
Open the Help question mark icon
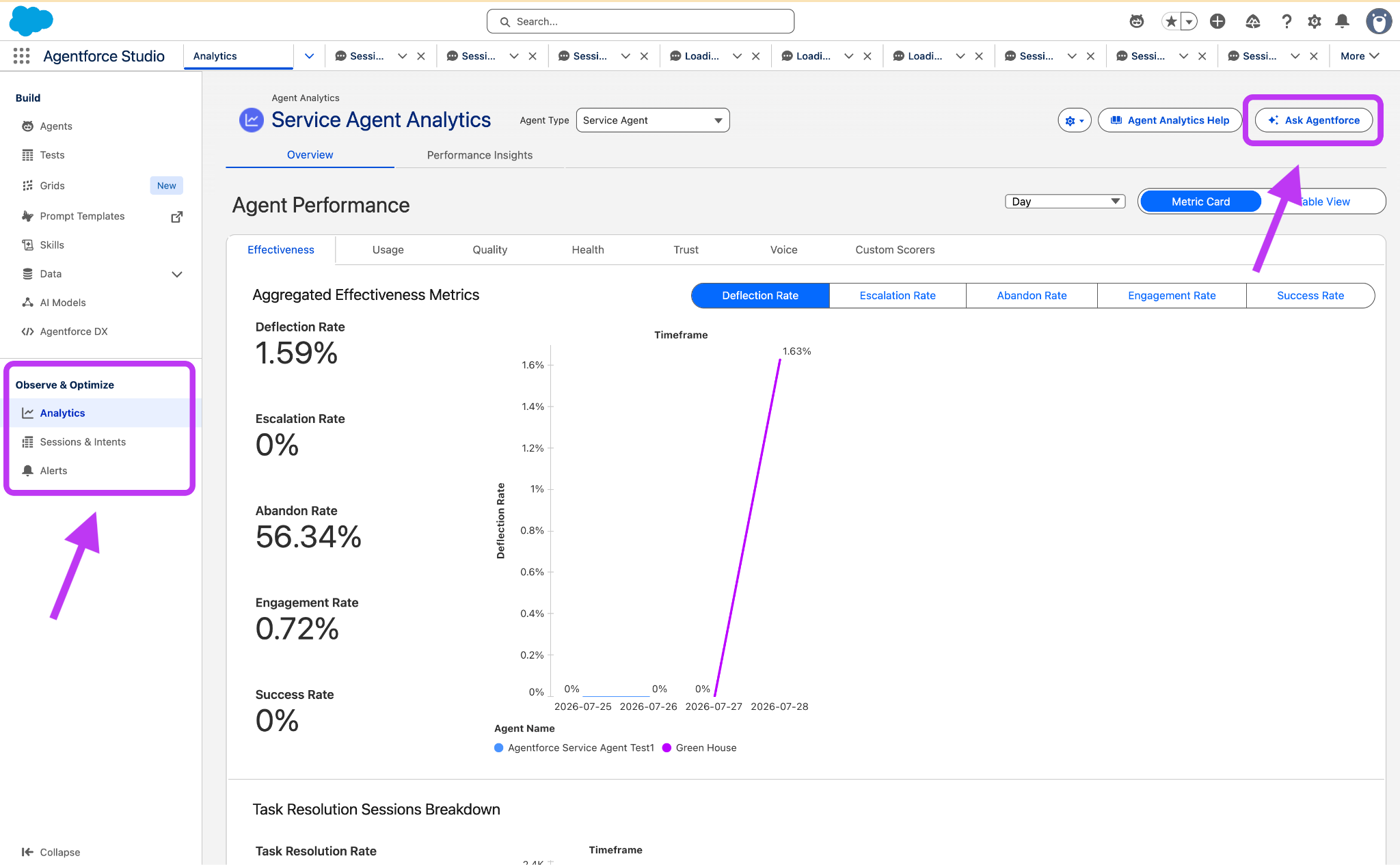click(1287, 21)
